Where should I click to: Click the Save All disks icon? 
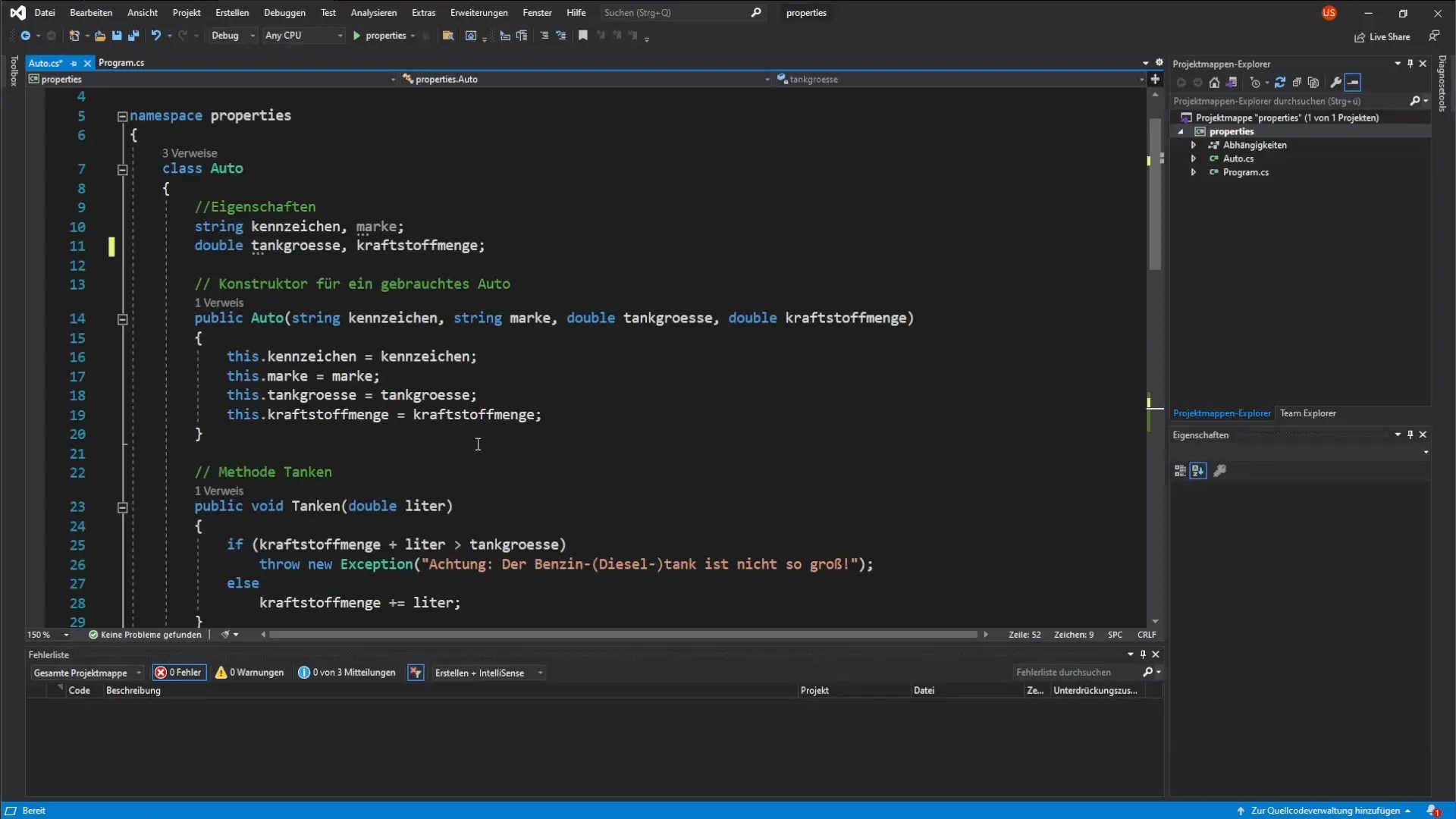pyautogui.click(x=133, y=36)
